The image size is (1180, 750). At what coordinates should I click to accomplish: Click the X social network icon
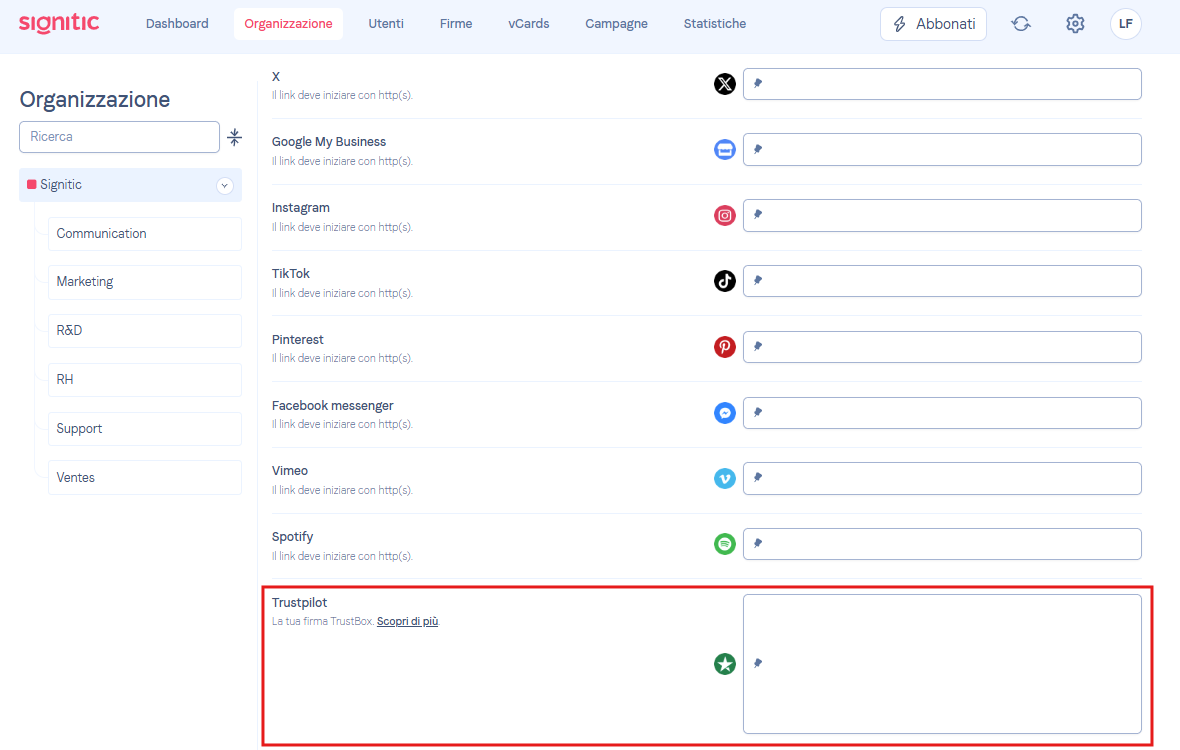click(724, 84)
